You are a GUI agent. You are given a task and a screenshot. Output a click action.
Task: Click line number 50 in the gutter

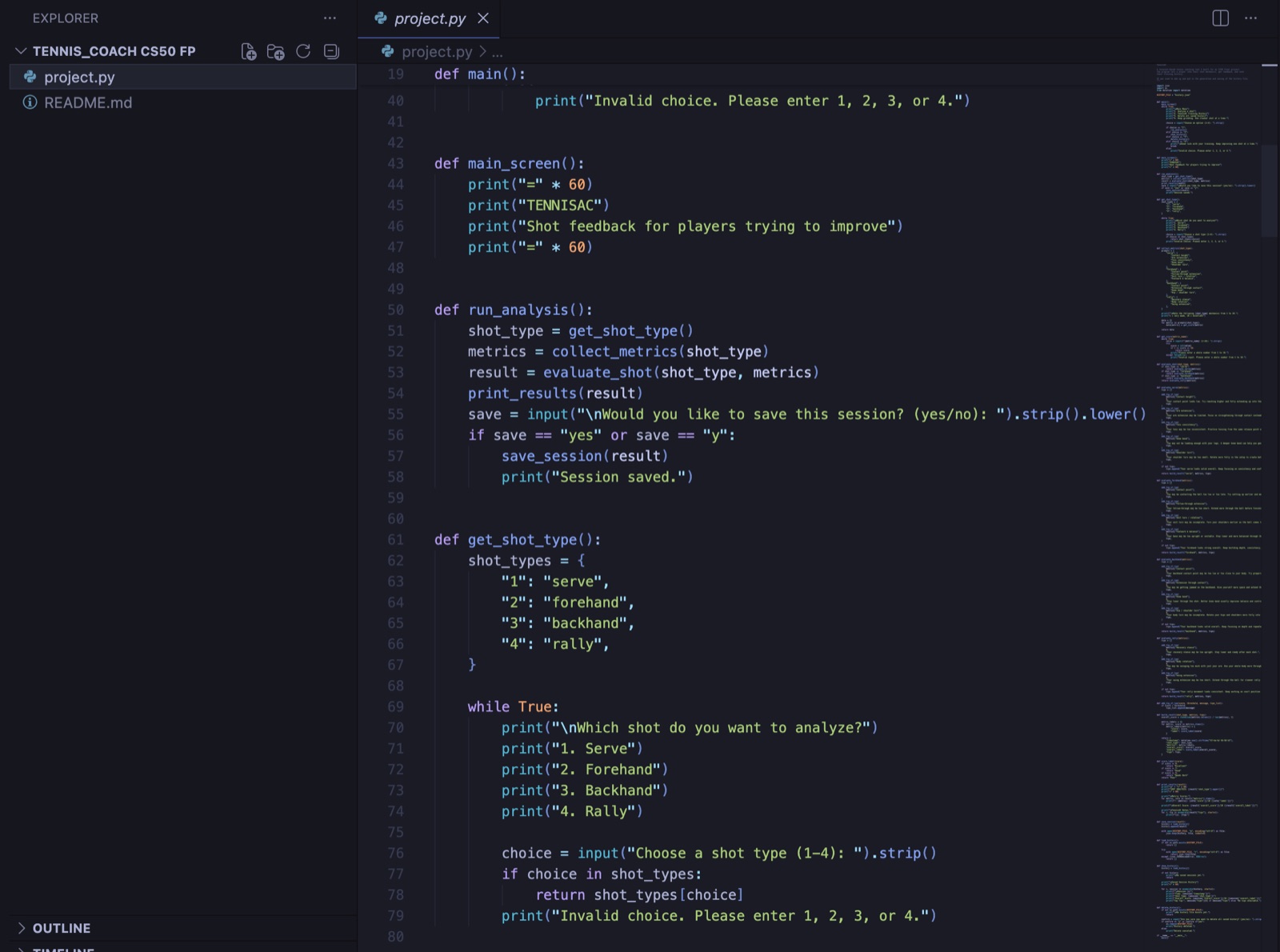396,310
